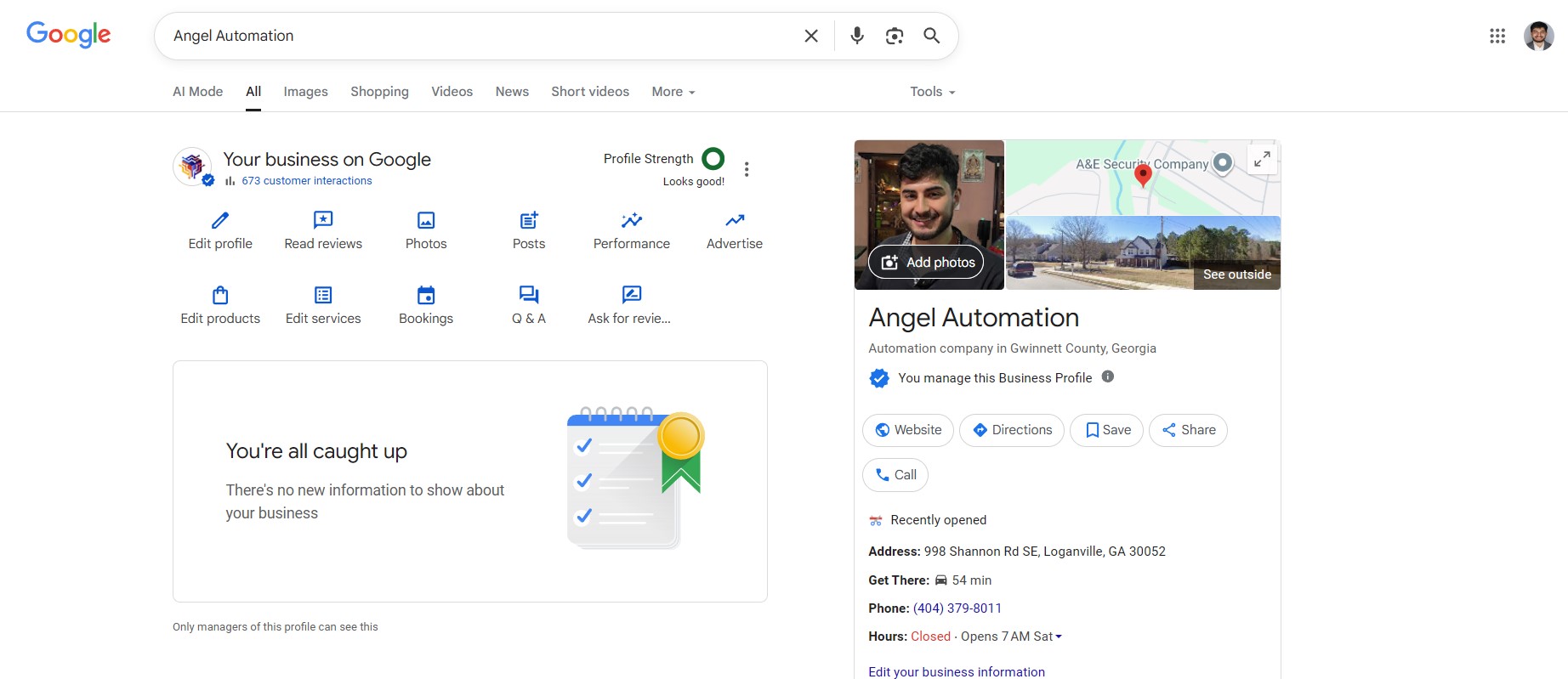
Task: Switch to Short videos tab
Action: 590,92
